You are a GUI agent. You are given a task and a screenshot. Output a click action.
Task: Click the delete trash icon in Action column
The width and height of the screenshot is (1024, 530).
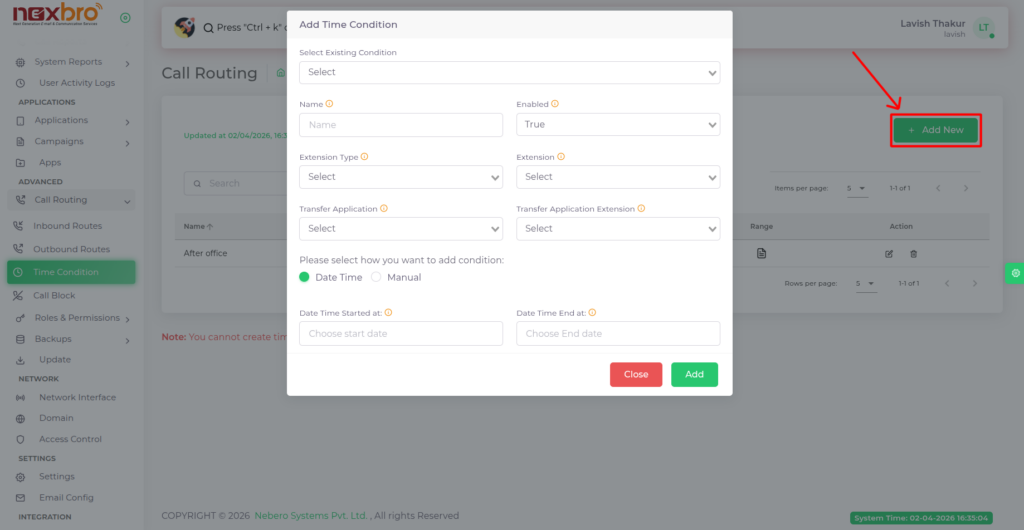(913, 254)
